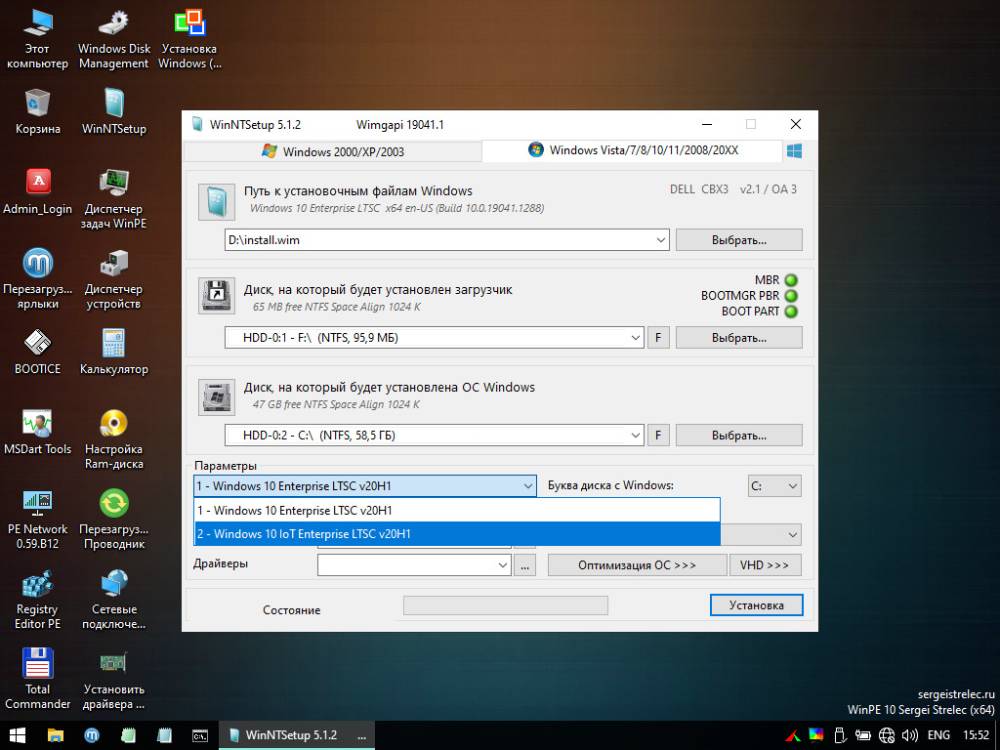Click Выбрать for install drive C:
Viewport: 1000px width, 750px height.
(739, 436)
